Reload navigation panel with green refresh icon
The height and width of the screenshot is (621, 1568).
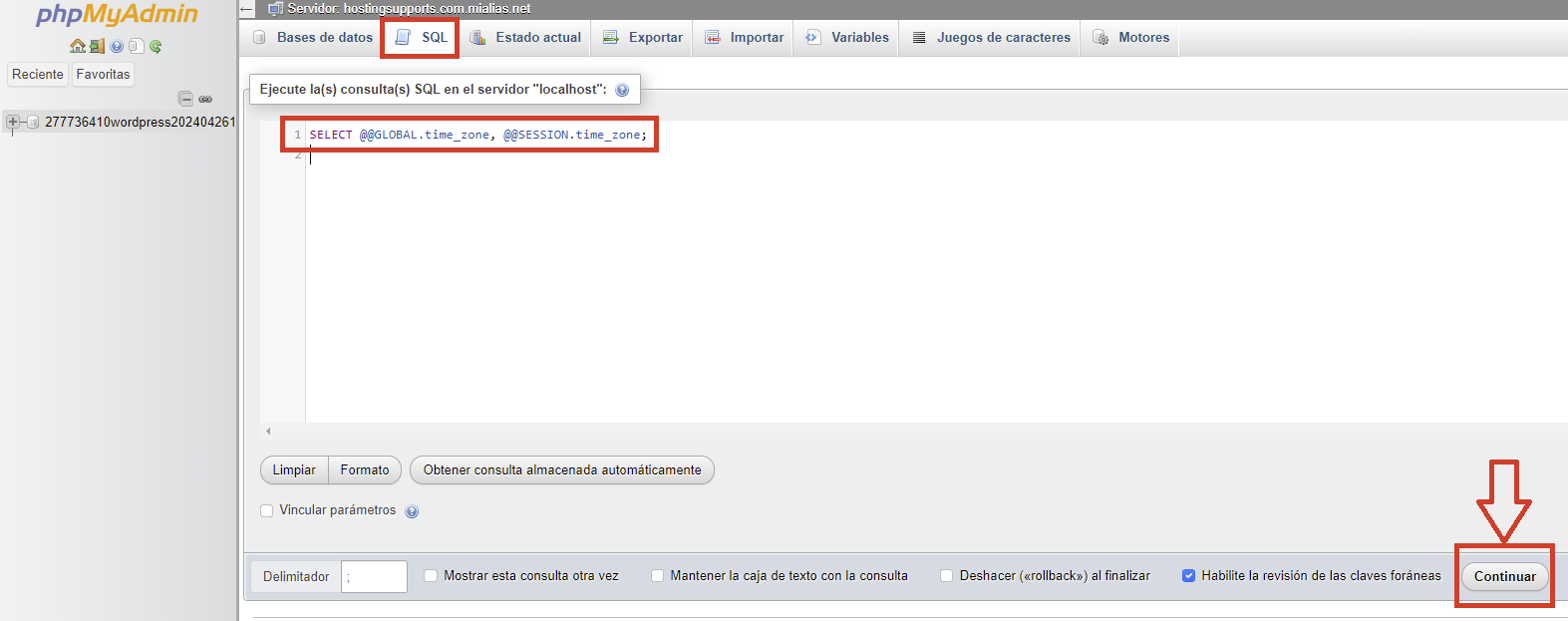pos(156,46)
